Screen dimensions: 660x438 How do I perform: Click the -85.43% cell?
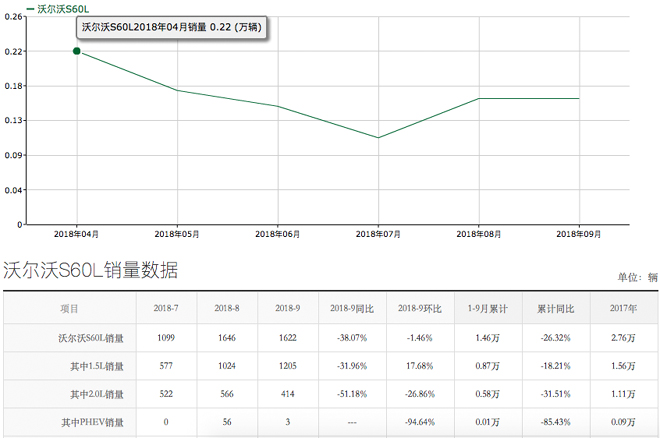pos(556,422)
